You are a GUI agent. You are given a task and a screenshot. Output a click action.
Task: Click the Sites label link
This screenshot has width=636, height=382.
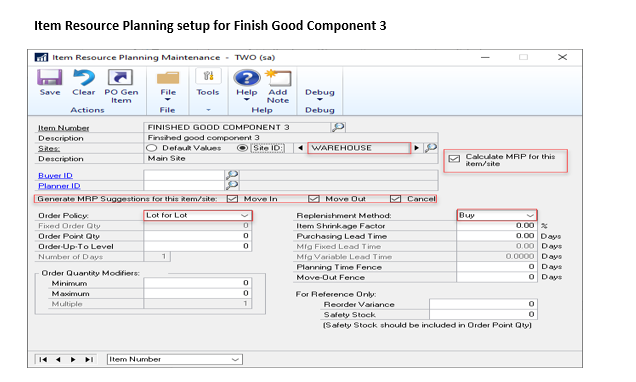click(x=49, y=148)
